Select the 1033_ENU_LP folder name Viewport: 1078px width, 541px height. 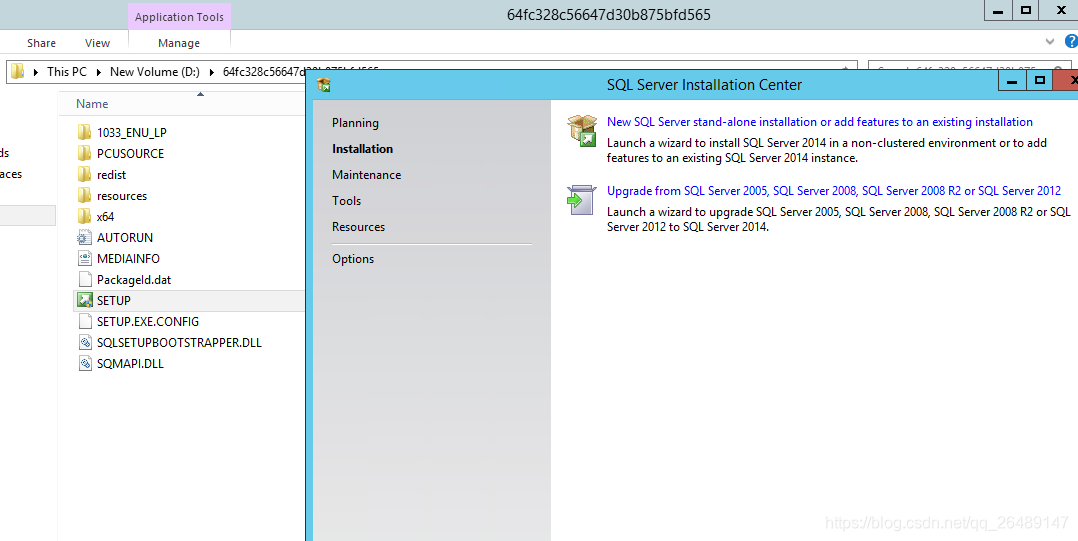[x=131, y=132]
